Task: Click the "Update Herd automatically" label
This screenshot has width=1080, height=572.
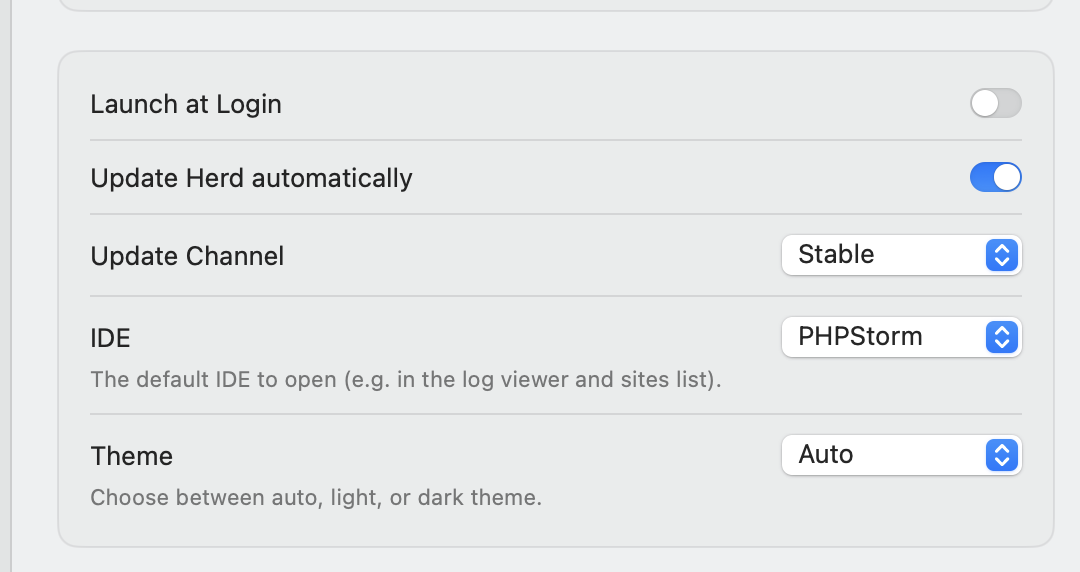Action: [251, 178]
